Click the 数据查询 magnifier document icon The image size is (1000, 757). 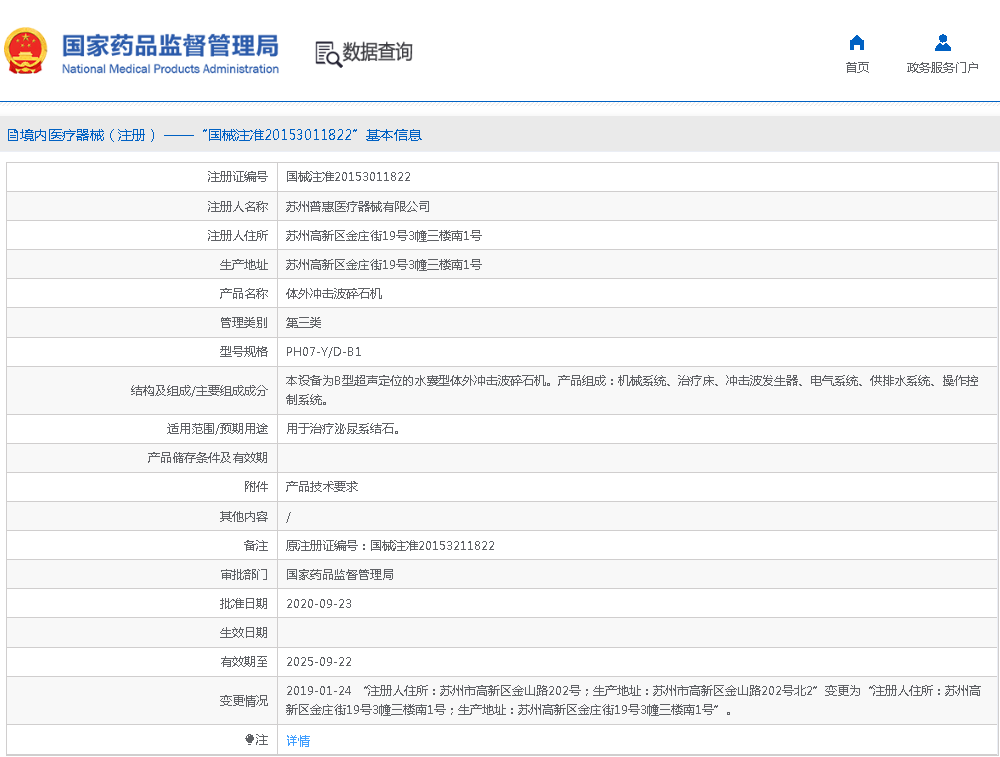tap(327, 53)
